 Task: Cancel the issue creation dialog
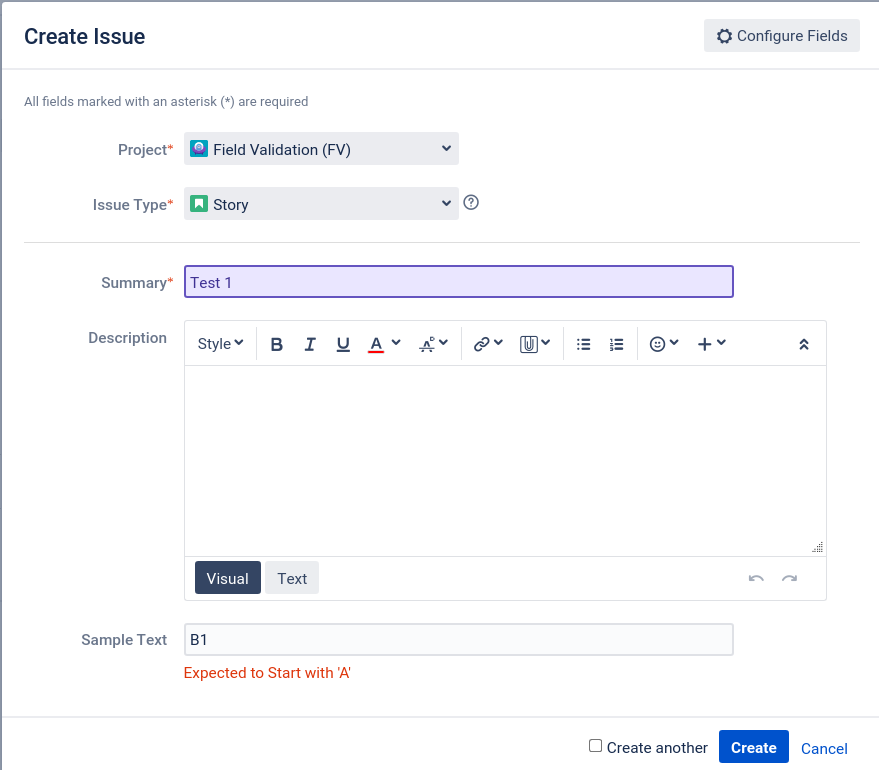point(824,748)
